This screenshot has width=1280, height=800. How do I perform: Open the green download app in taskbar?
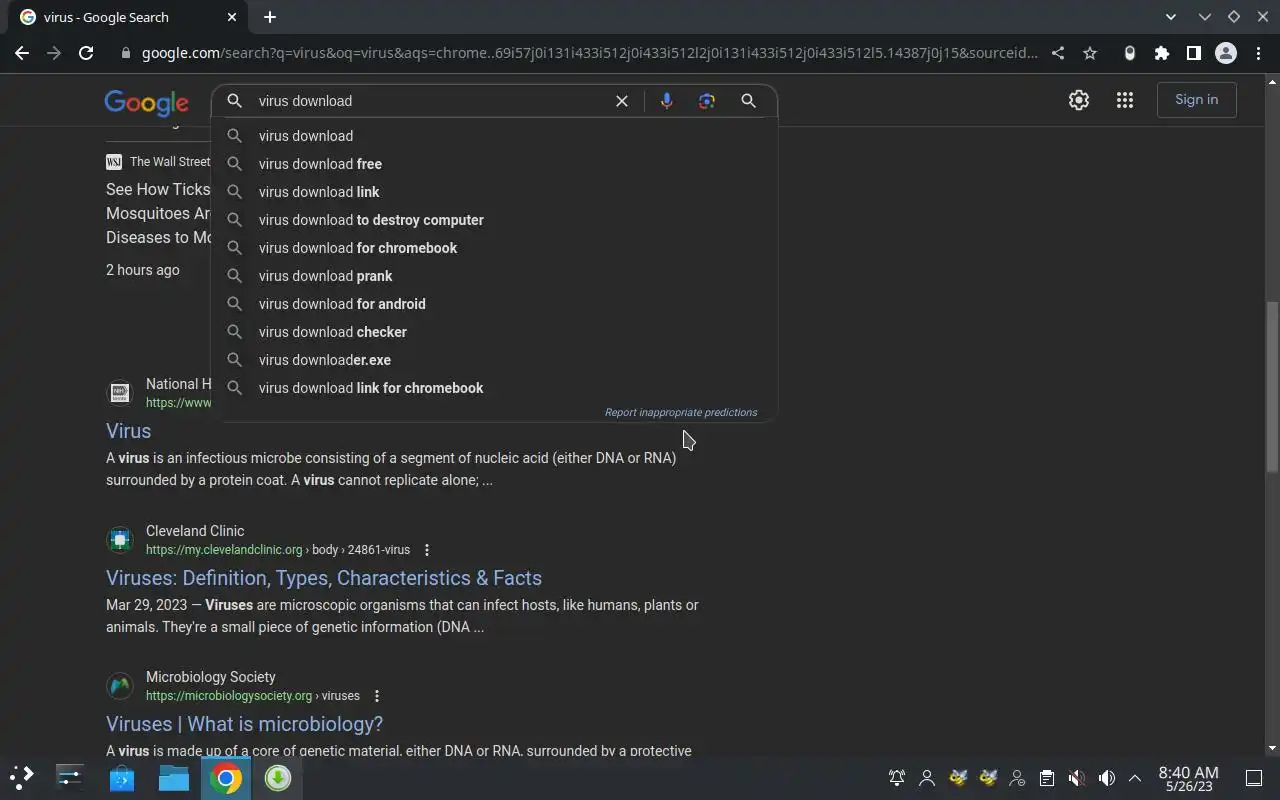(278, 777)
